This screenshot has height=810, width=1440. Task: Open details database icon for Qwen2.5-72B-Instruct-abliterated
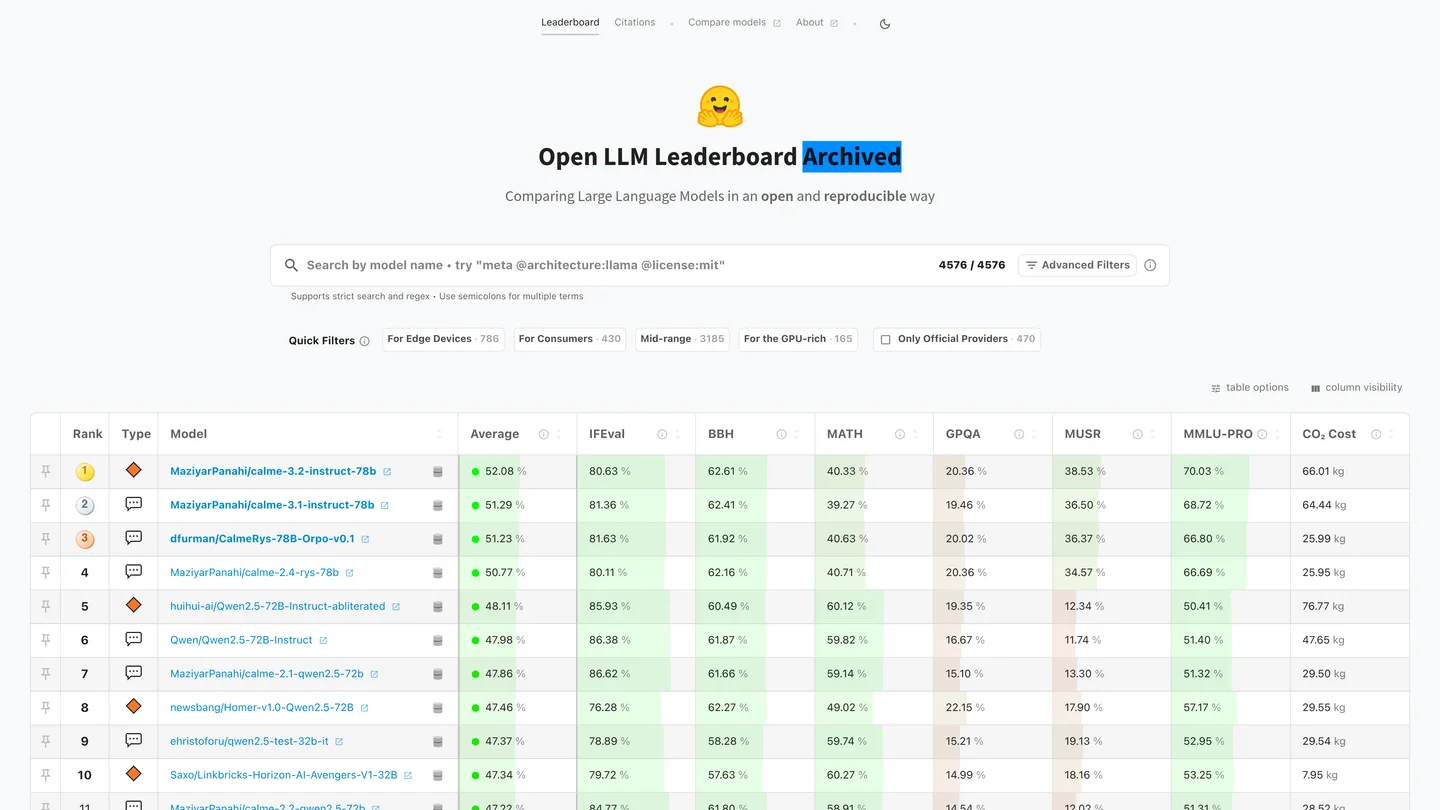[437, 607]
